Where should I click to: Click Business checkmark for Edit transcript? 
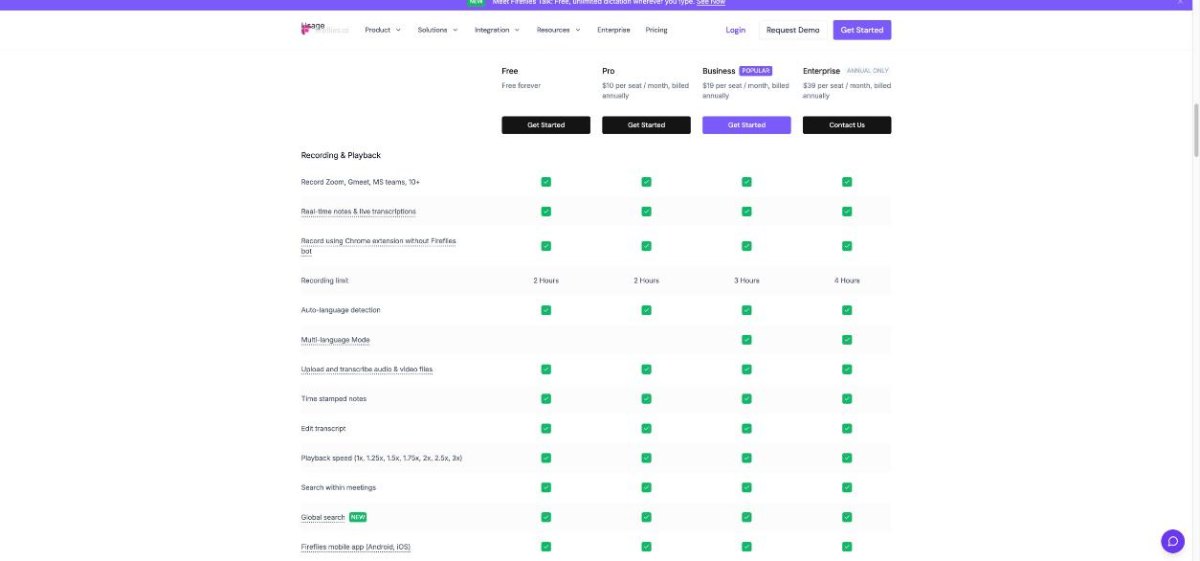point(747,428)
